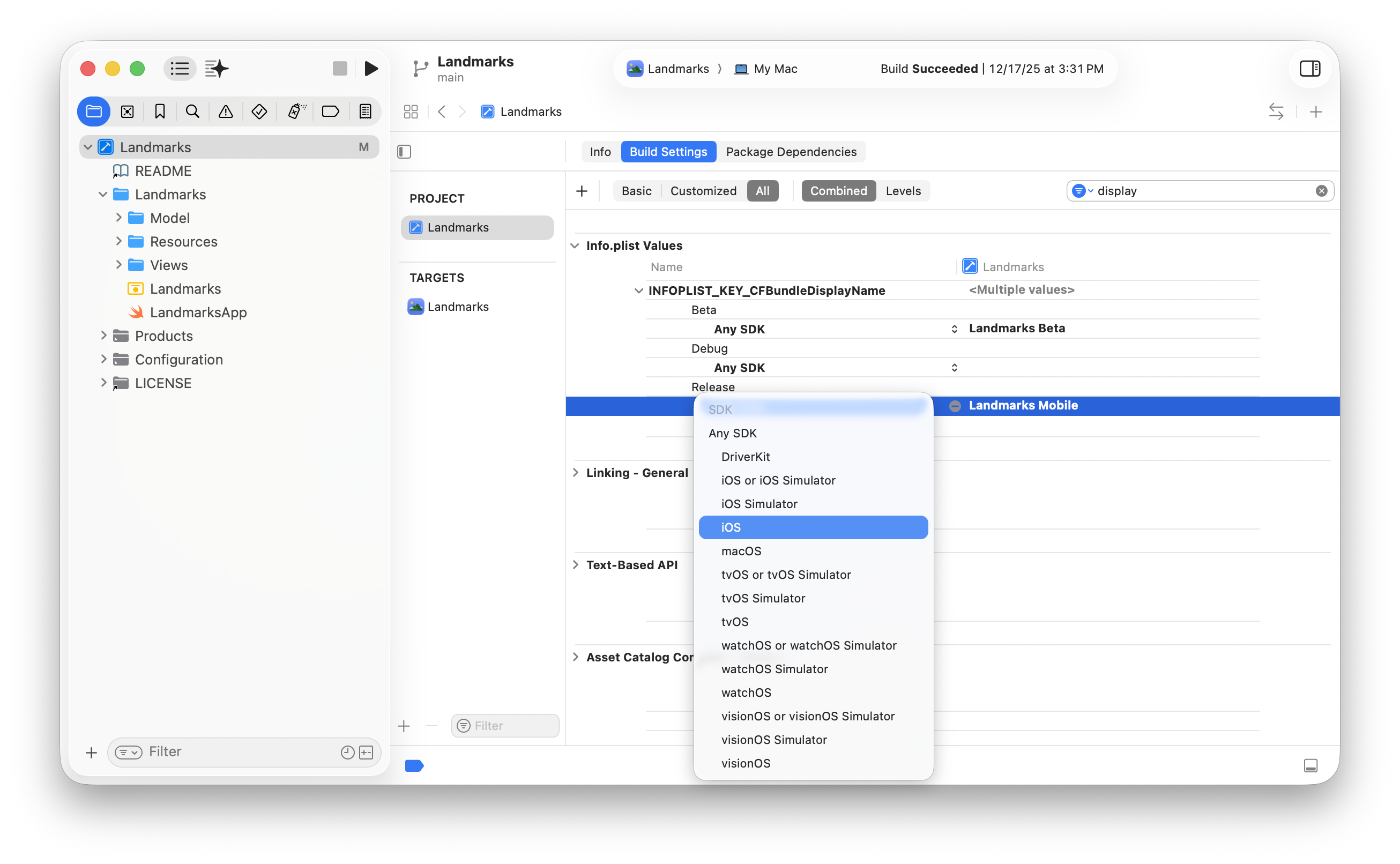Clear the display search field
Viewport: 1400px width, 864px height.
tap(1321, 191)
